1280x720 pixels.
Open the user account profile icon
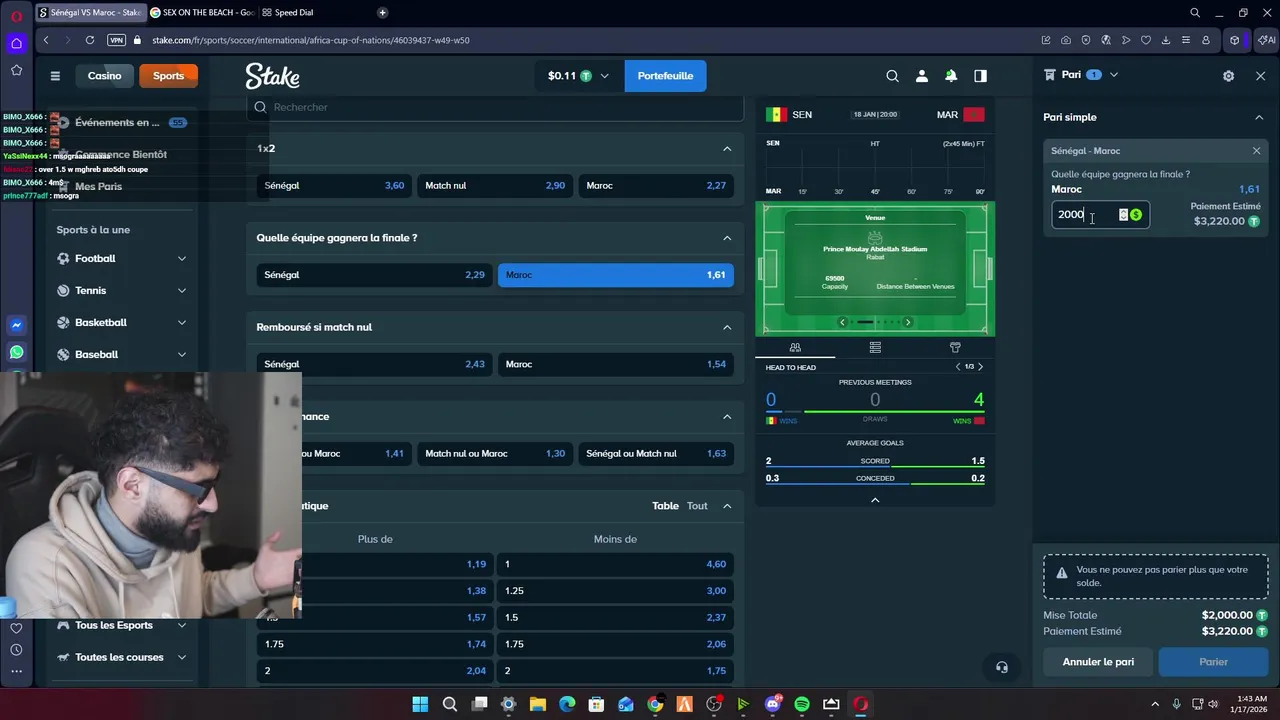pyautogui.click(x=922, y=76)
